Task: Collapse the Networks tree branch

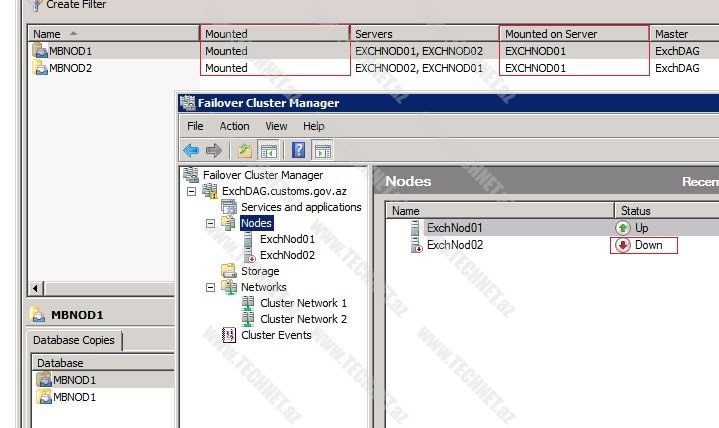Action: click(x=211, y=287)
